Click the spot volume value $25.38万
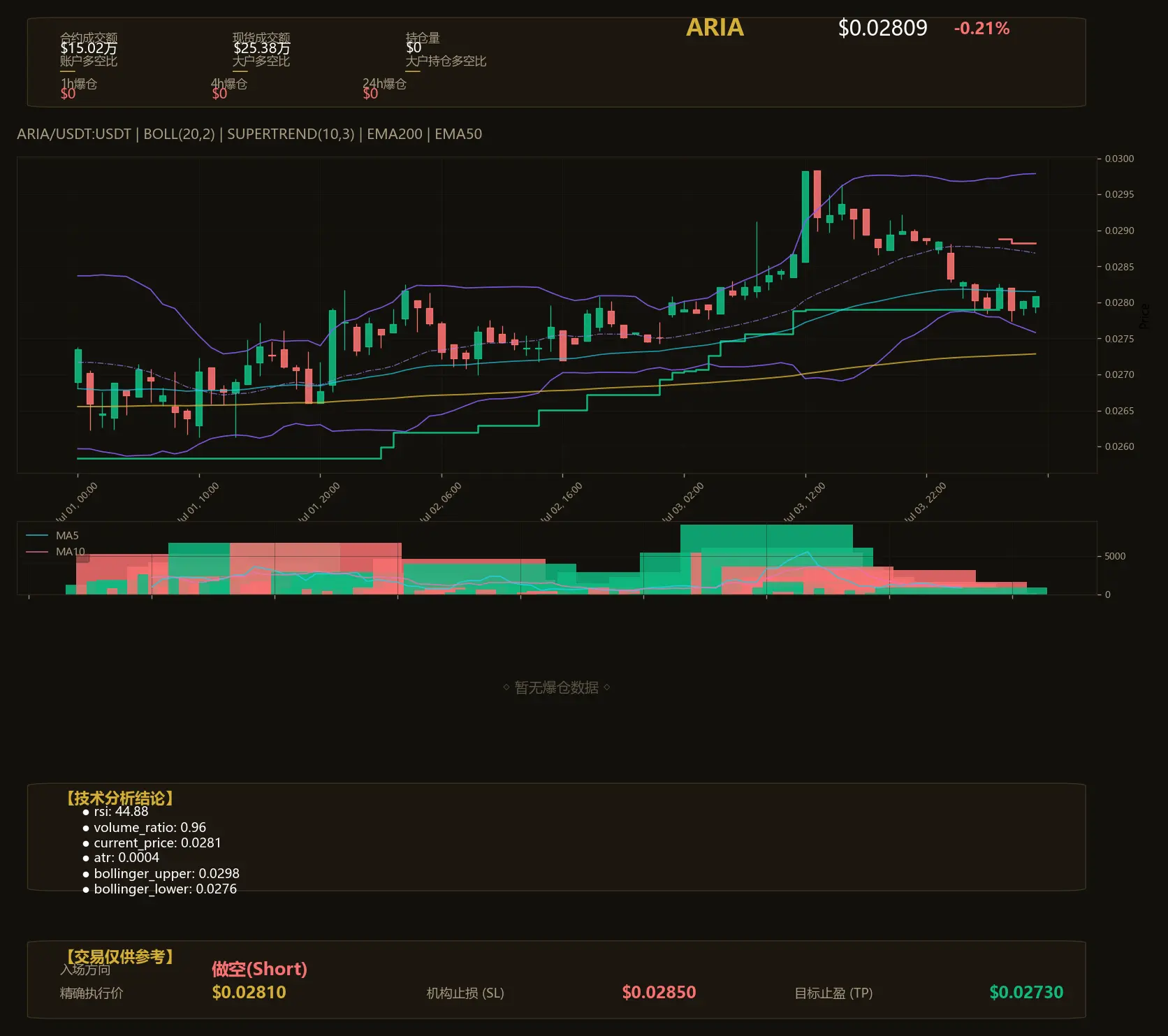 pyautogui.click(x=262, y=48)
